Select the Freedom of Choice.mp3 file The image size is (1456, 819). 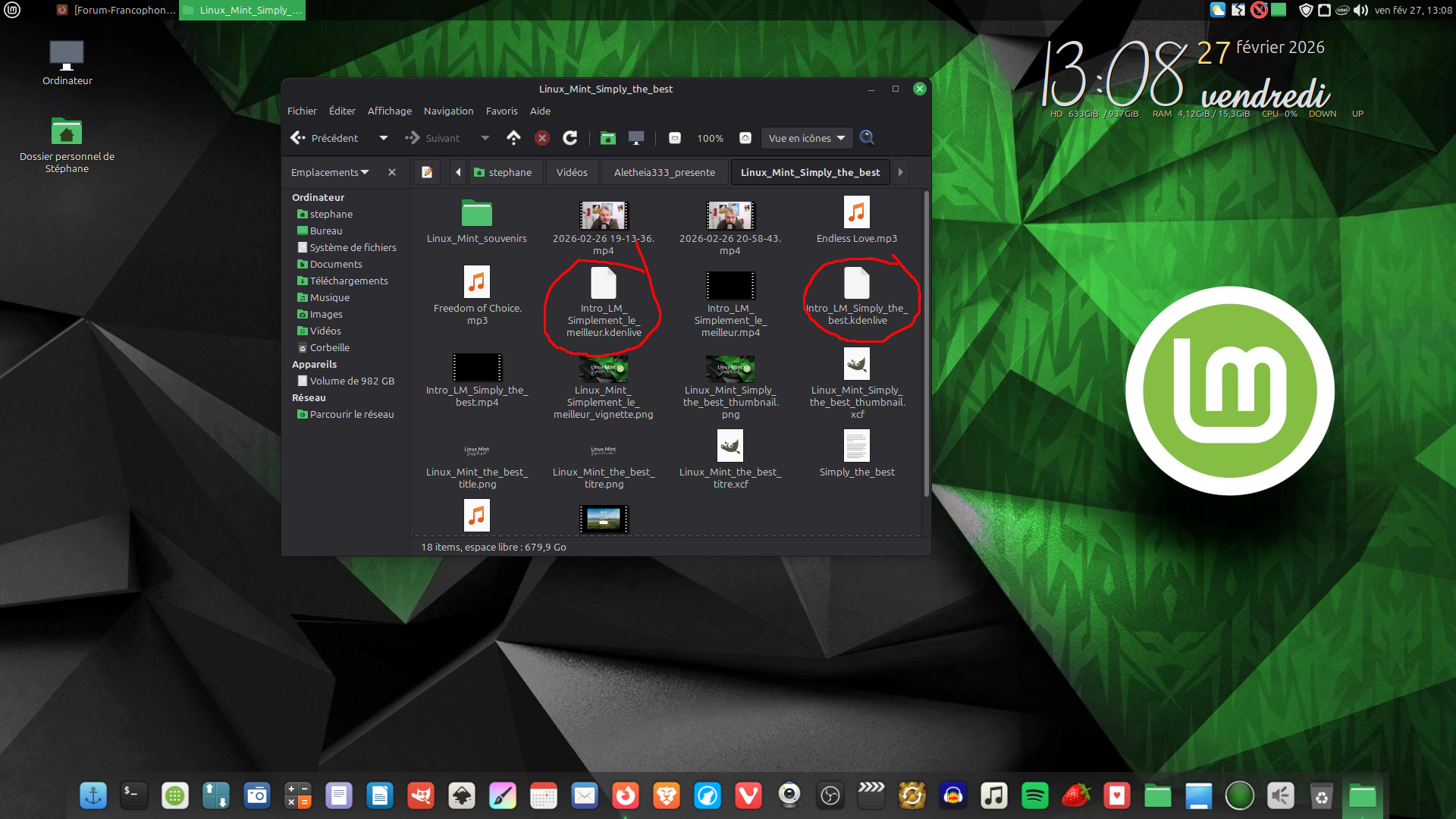coord(477,296)
